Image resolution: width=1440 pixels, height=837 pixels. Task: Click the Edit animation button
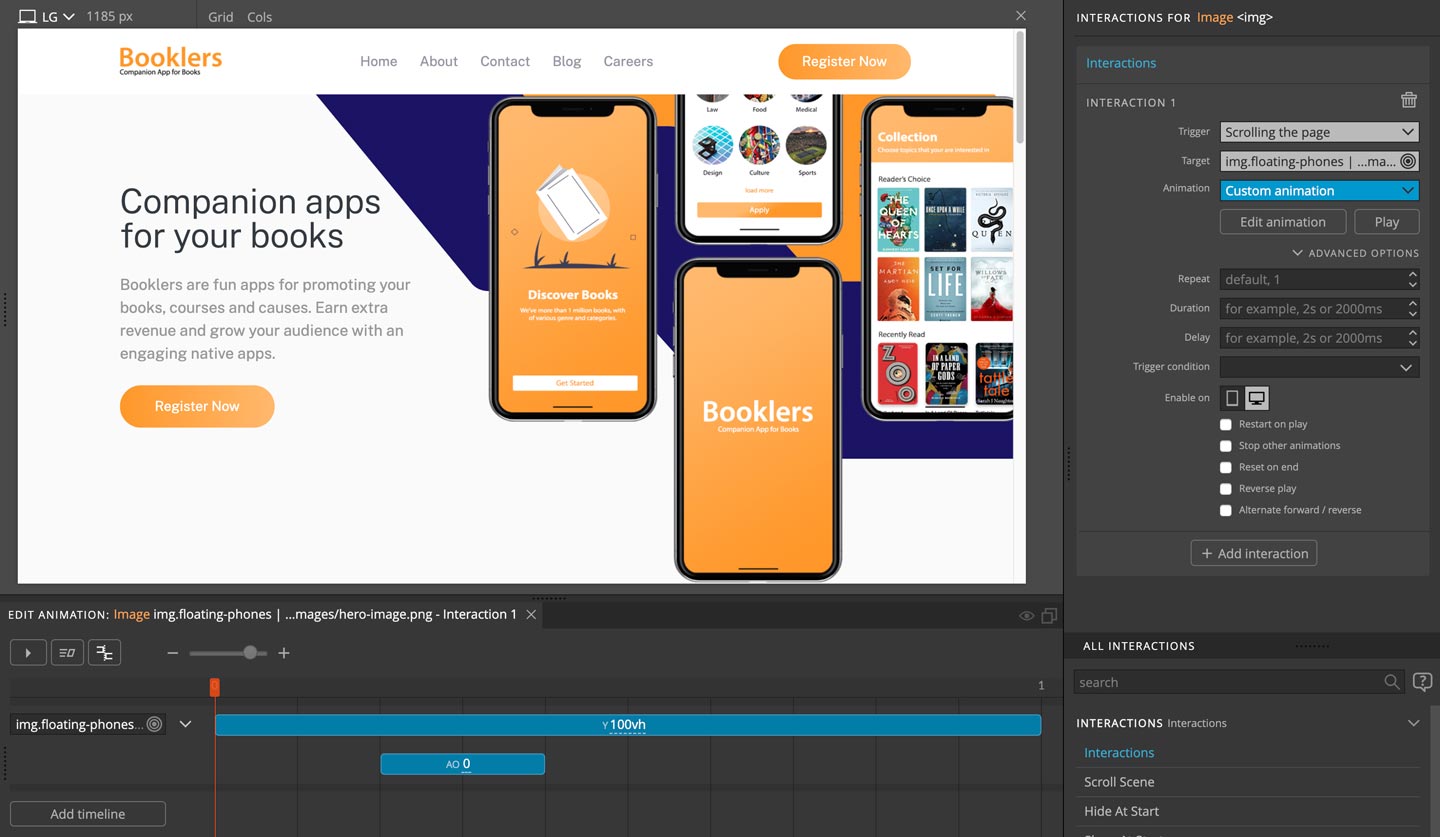[1283, 222]
